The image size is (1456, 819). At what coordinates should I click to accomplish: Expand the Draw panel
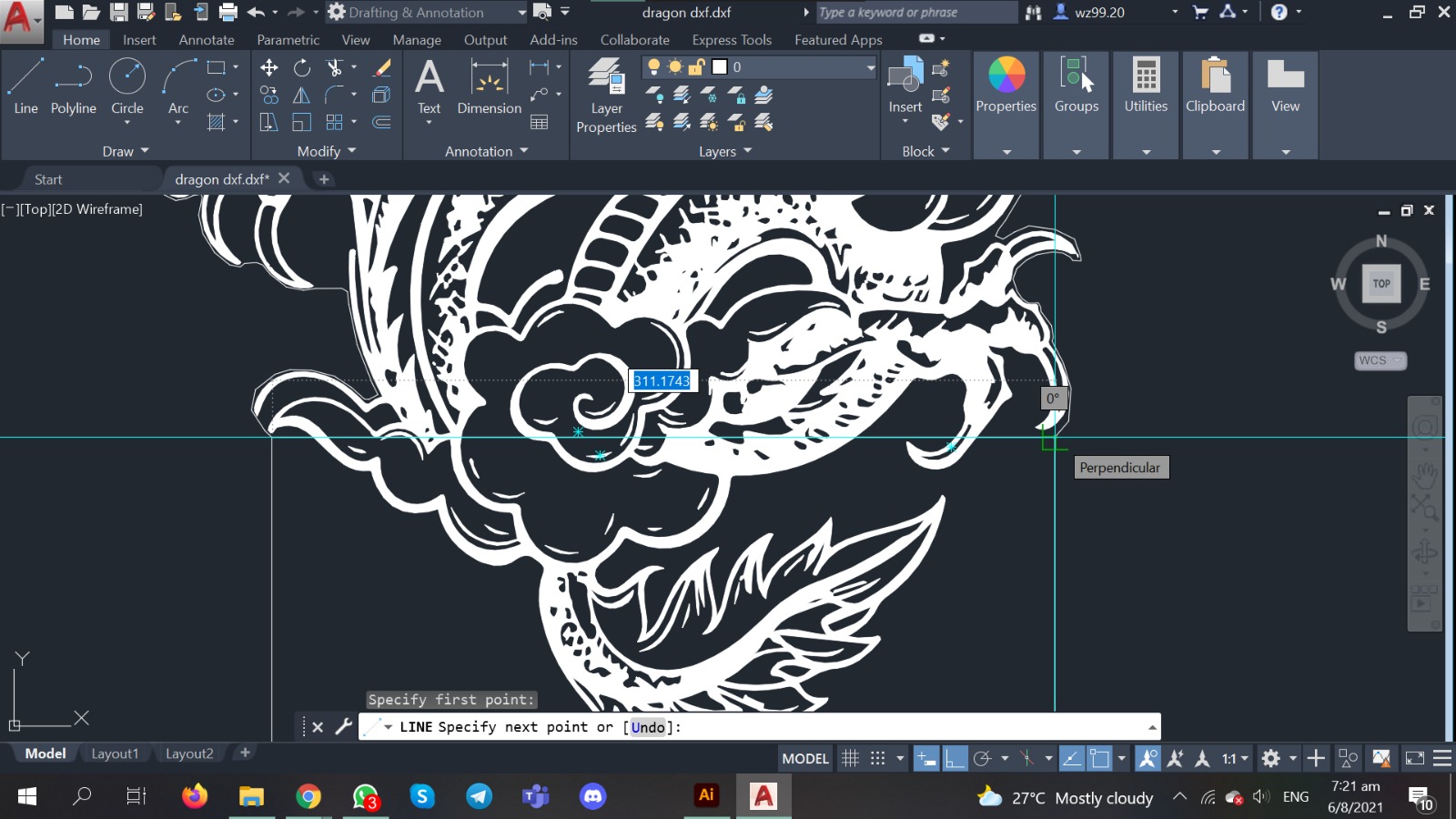125,151
